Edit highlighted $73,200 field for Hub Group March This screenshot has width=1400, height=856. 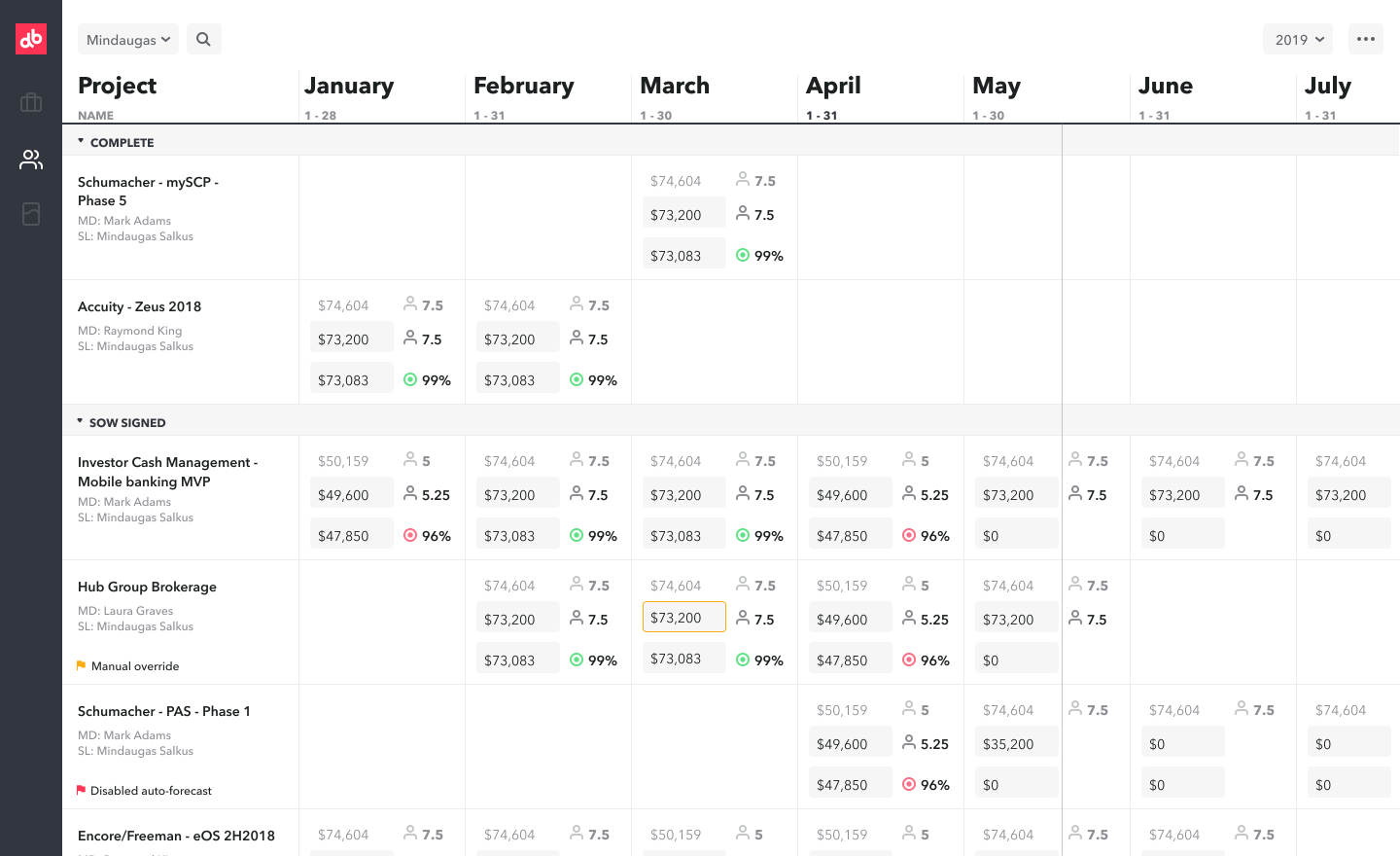click(x=684, y=617)
